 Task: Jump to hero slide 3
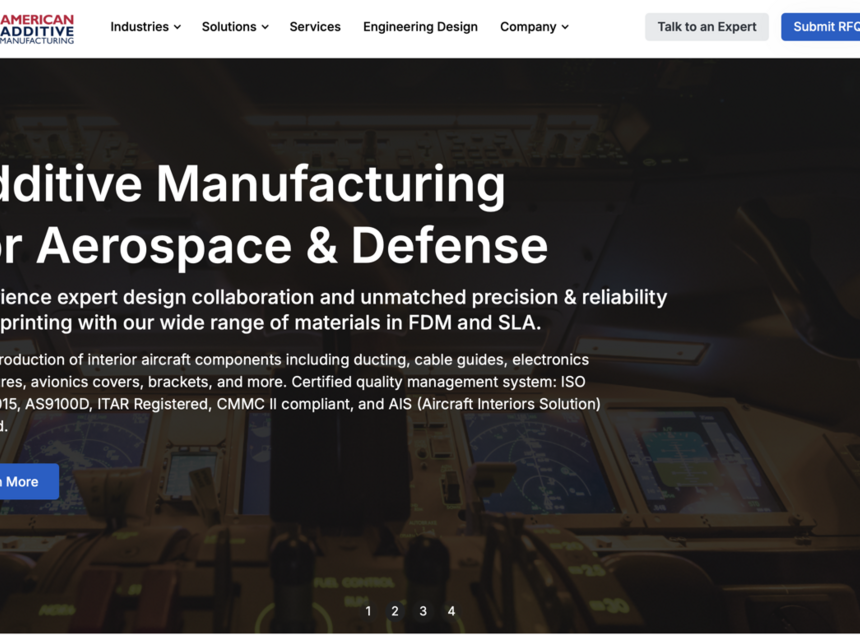(x=423, y=611)
